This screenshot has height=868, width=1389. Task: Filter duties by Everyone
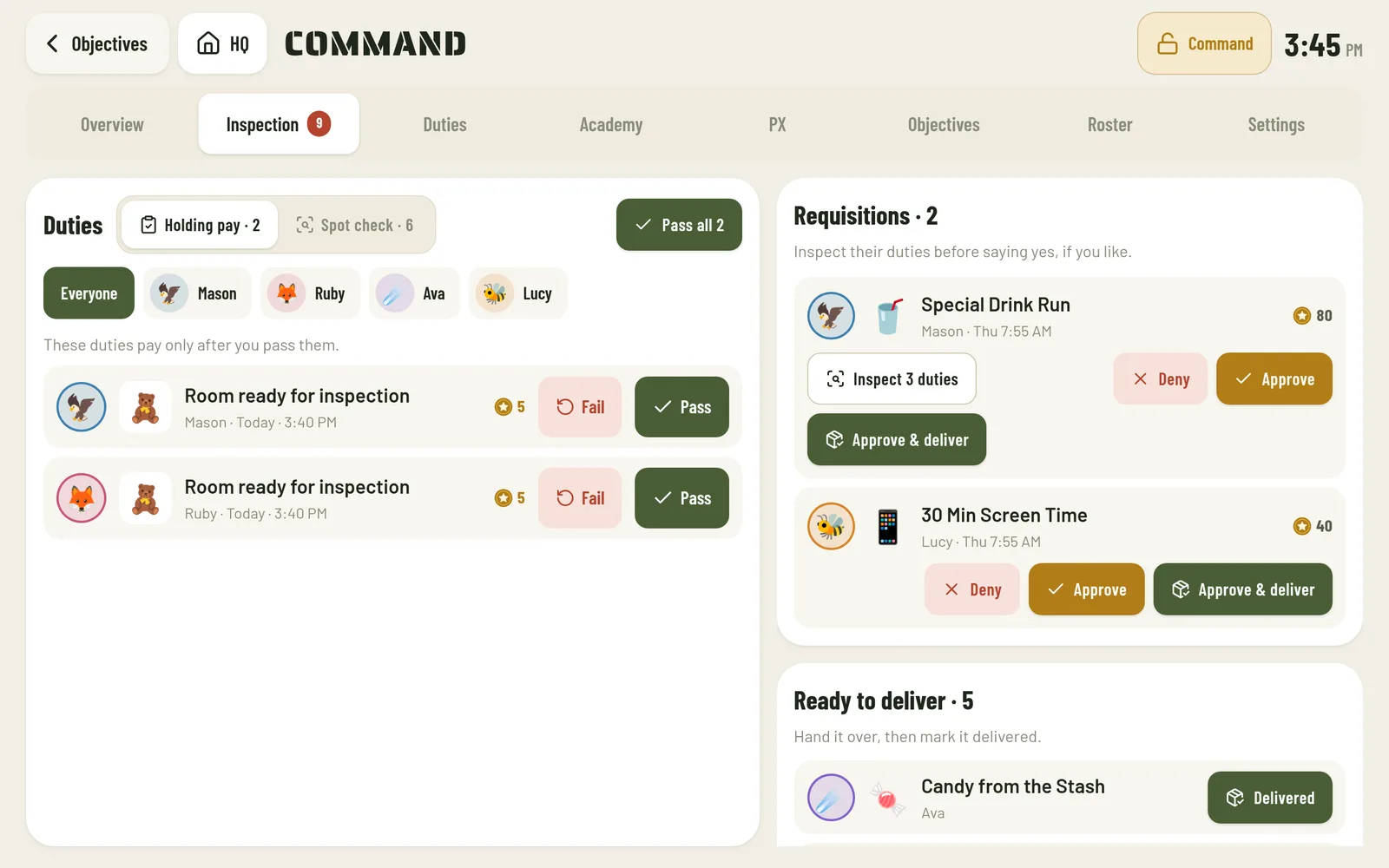tap(89, 293)
